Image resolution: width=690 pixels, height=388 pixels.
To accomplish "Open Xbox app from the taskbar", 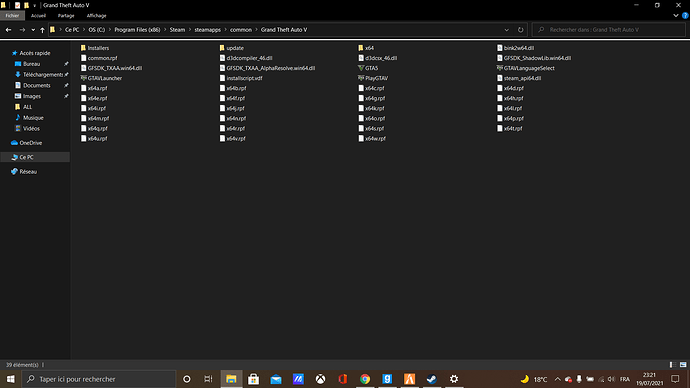I will 320,379.
